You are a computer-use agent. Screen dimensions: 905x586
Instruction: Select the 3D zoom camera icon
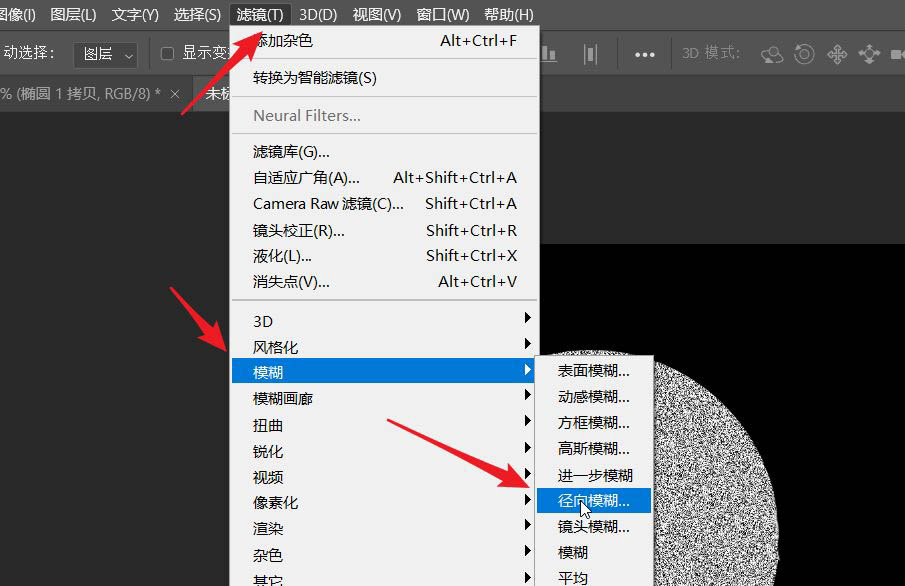click(897, 54)
